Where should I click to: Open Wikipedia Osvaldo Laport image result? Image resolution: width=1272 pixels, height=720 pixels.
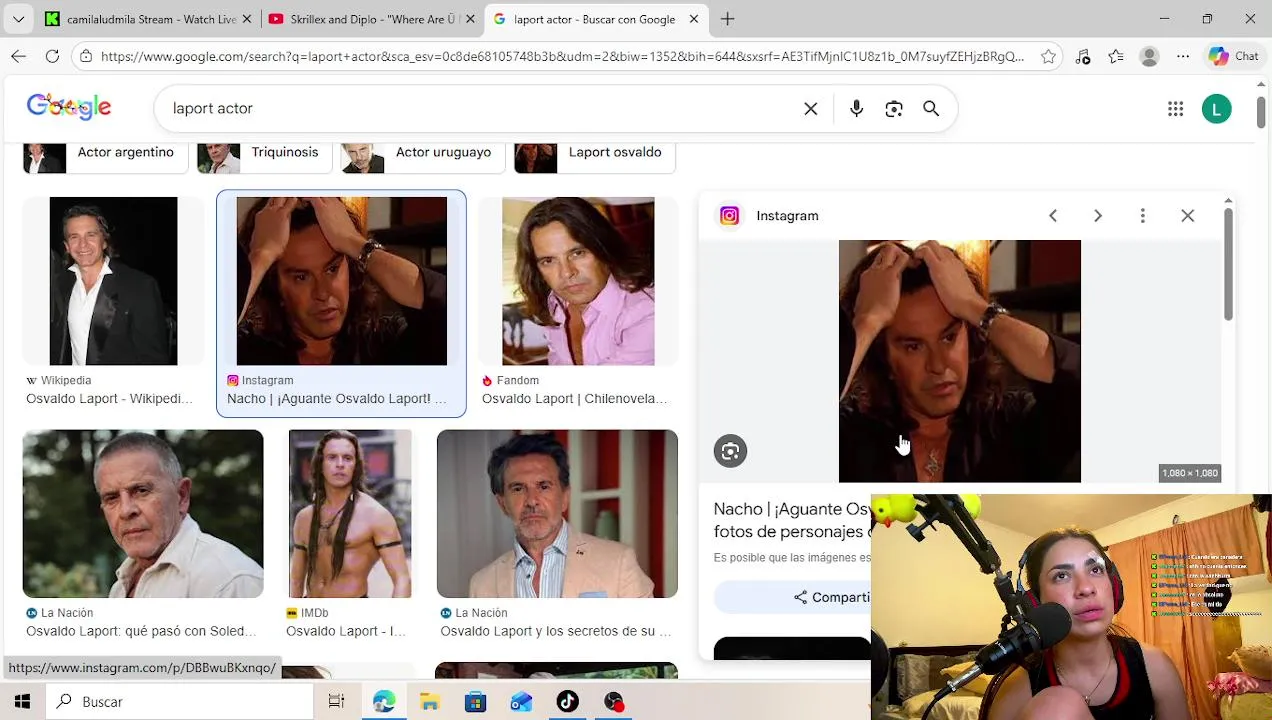coord(113,281)
